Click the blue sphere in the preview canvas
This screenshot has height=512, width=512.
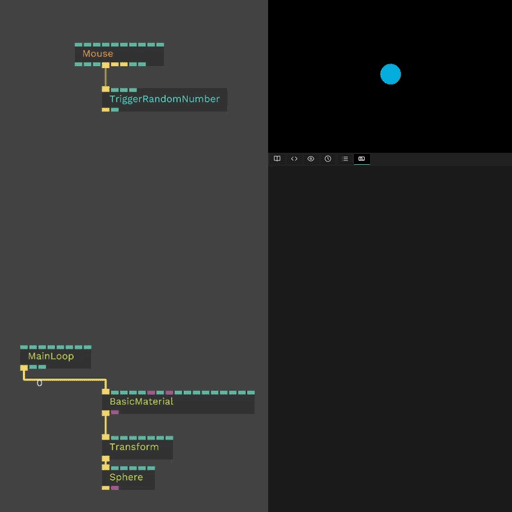click(x=391, y=74)
